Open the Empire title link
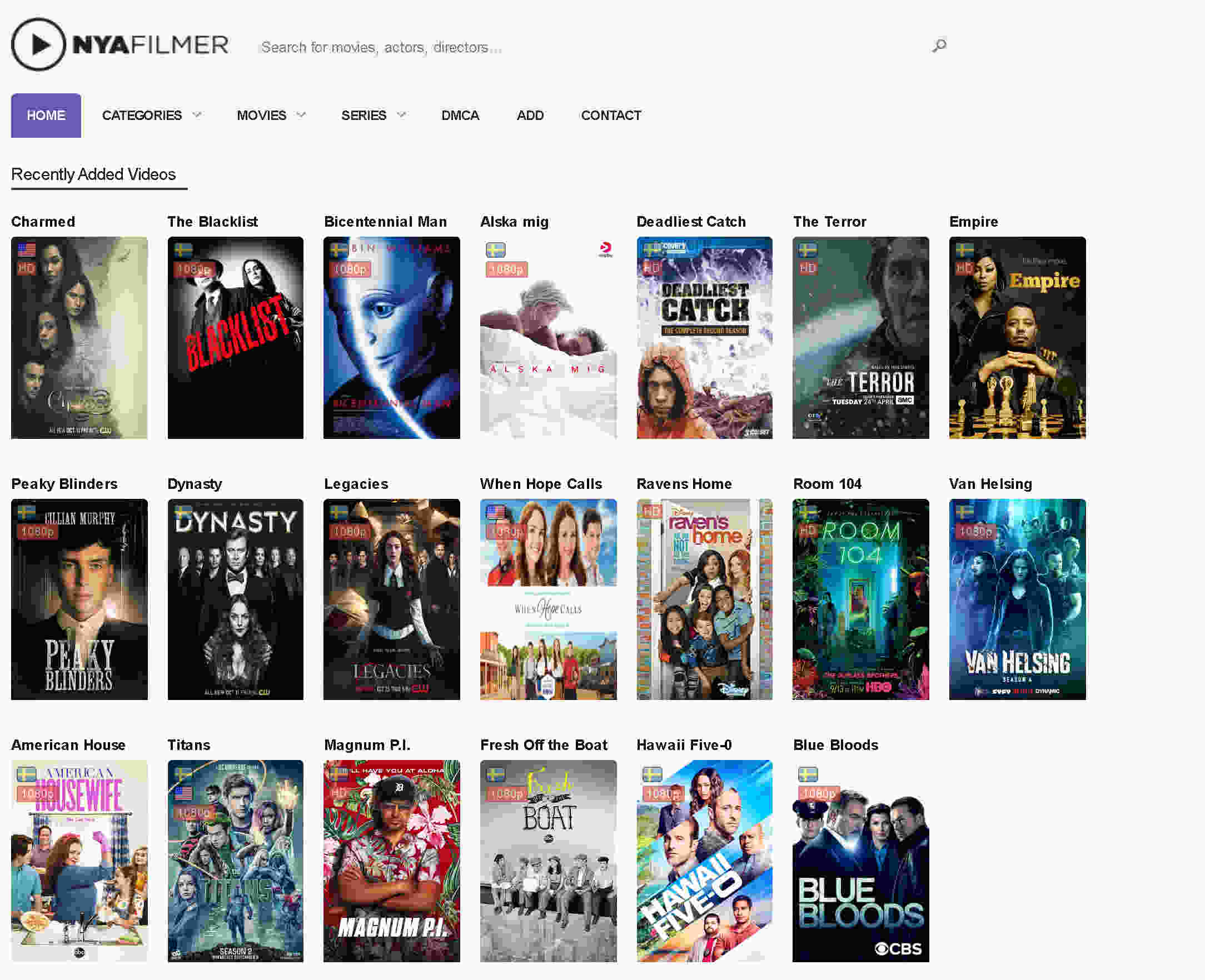 [x=973, y=222]
